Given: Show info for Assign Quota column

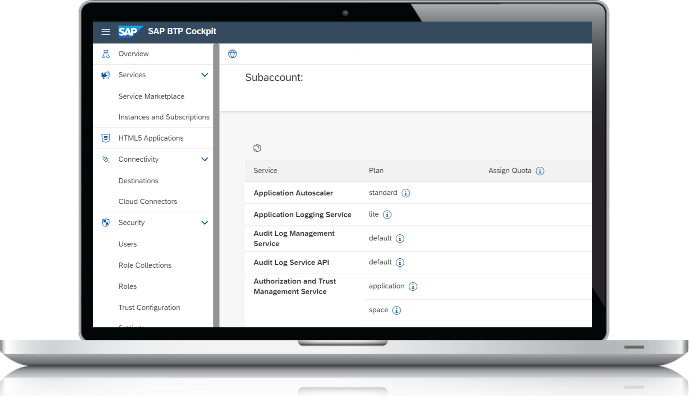Looking at the screenshot, I should (x=540, y=171).
